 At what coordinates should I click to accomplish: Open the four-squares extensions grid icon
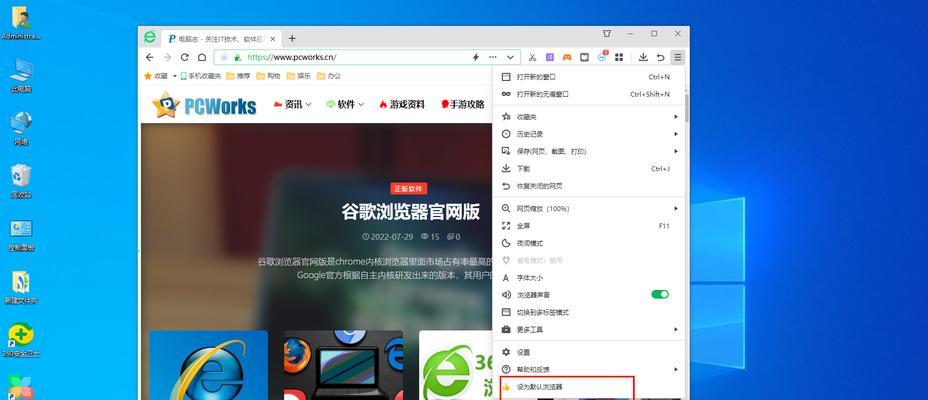coord(619,57)
